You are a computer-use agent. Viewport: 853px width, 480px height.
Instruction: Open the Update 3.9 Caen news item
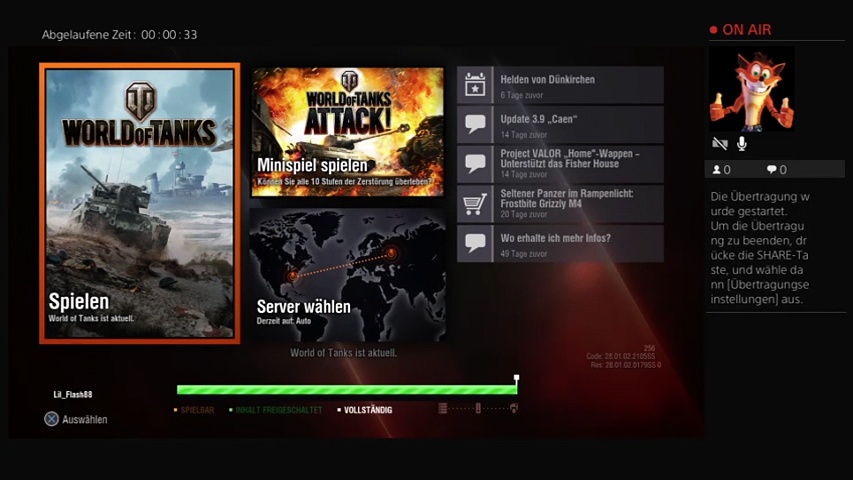[579, 125]
